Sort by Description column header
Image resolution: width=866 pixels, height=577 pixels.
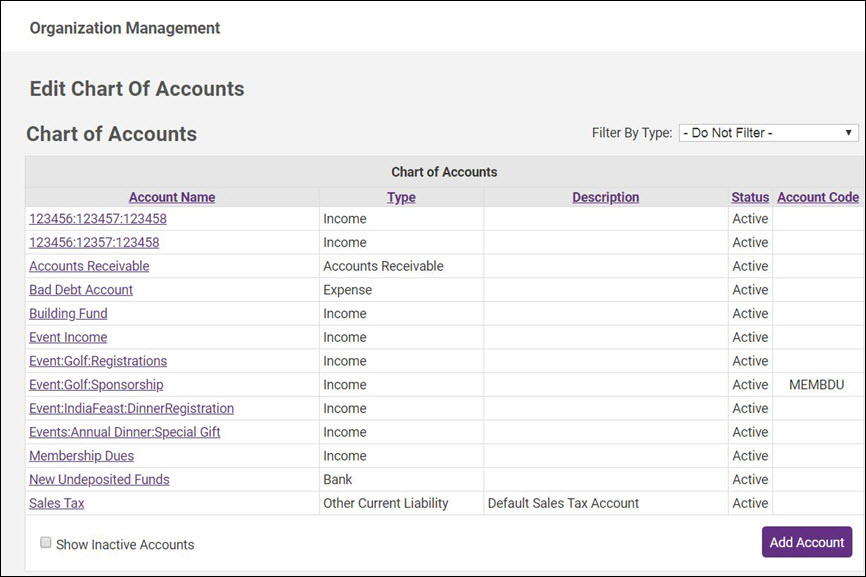[605, 197]
